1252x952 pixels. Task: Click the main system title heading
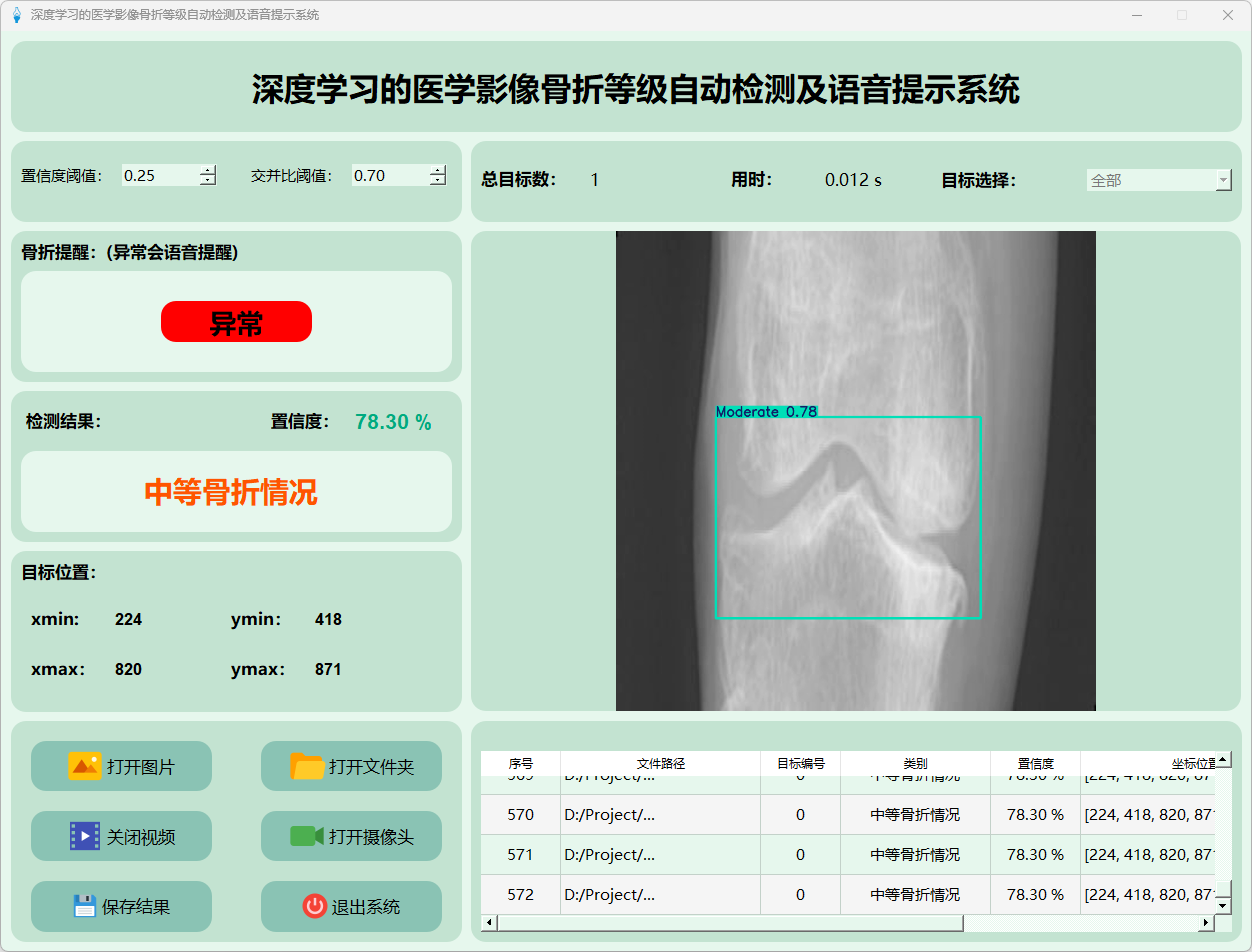coord(636,89)
